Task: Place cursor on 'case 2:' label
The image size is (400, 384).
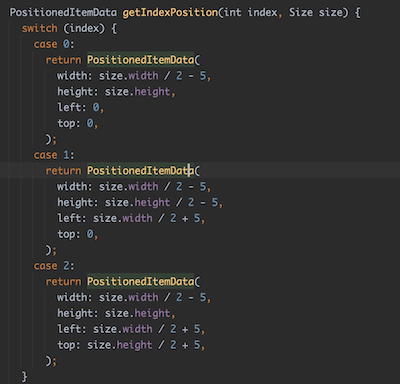Action: (x=54, y=266)
